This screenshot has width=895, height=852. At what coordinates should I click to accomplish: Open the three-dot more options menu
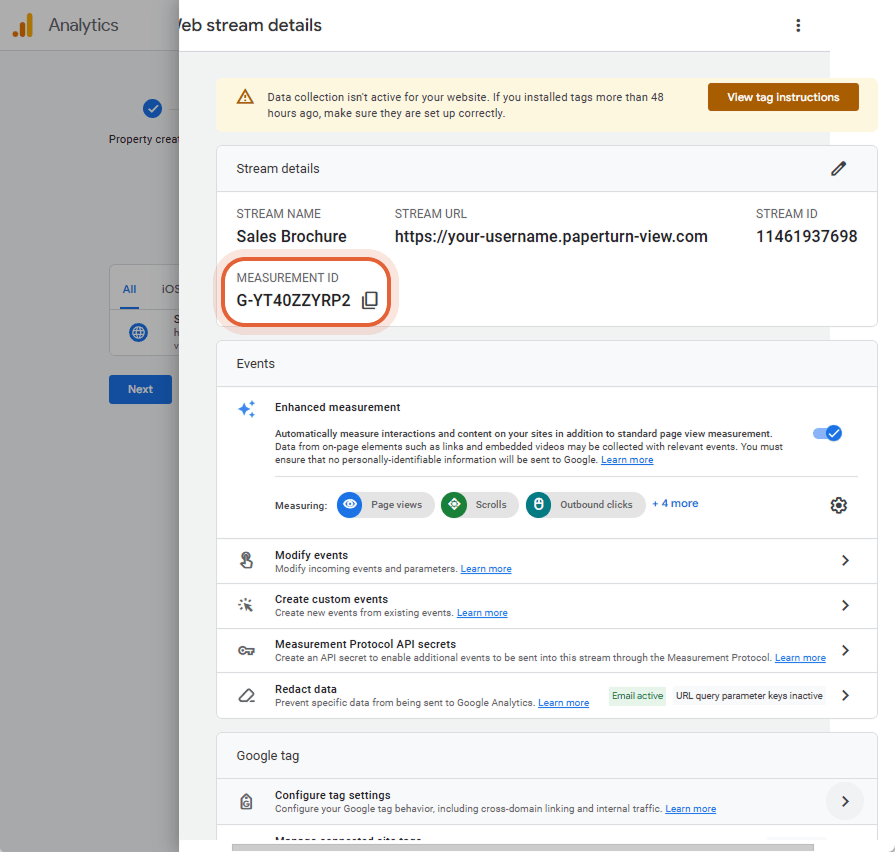pos(798,26)
